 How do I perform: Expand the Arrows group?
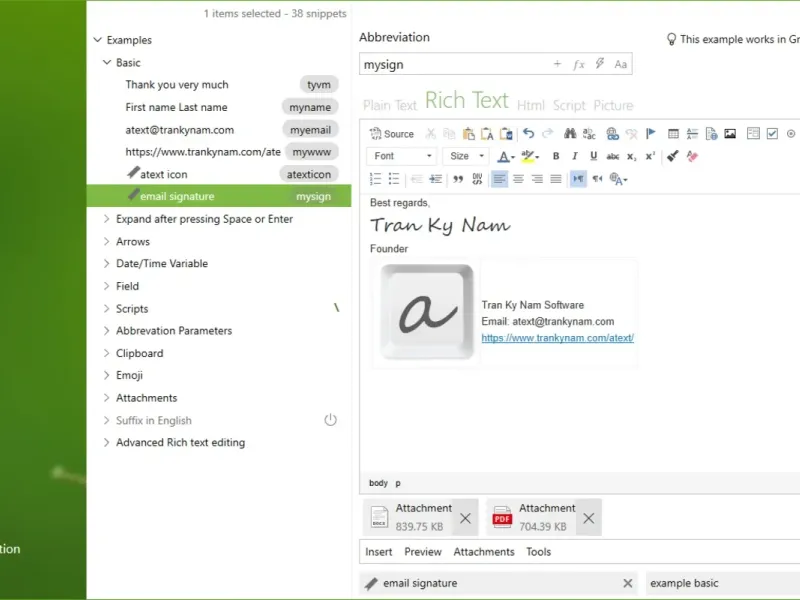106,241
